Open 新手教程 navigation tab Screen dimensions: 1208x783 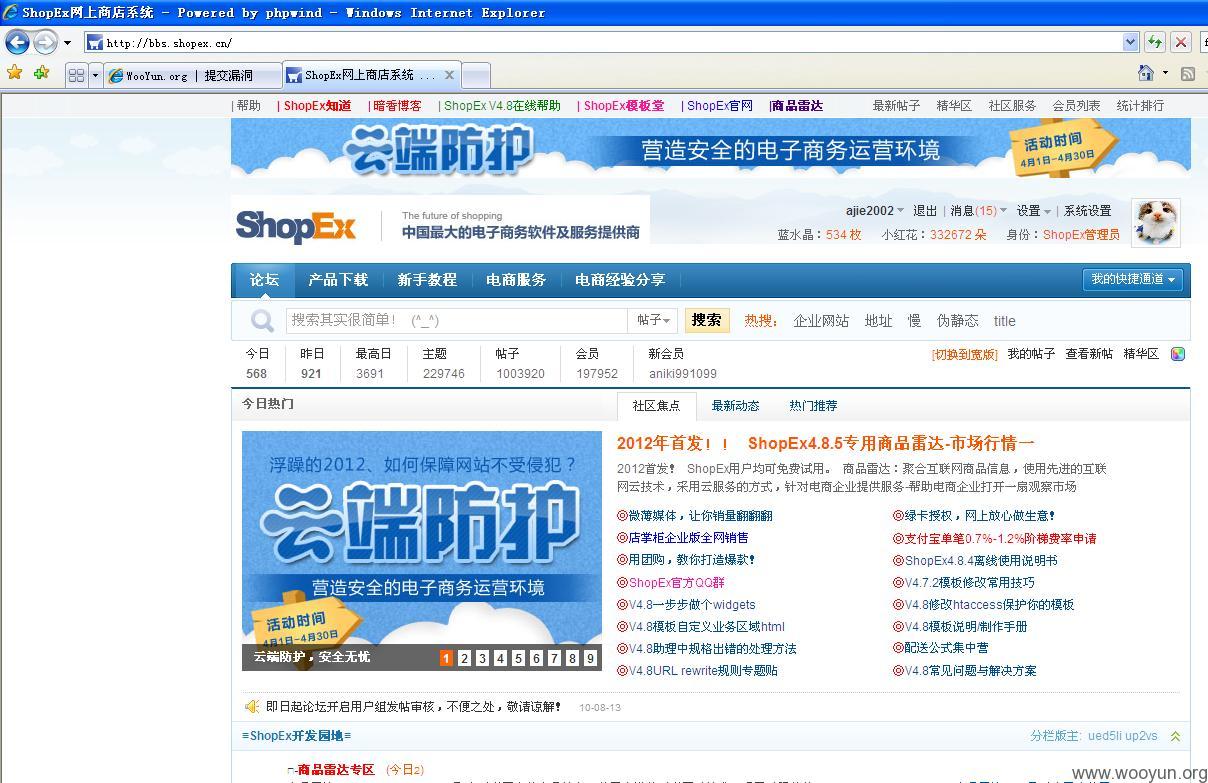coord(427,280)
